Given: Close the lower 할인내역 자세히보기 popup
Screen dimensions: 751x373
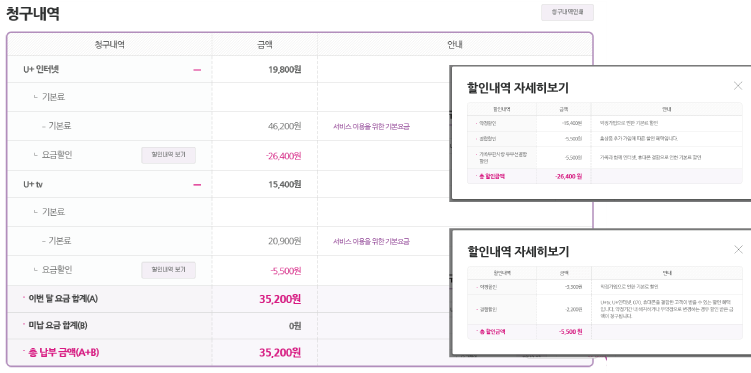Looking at the screenshot, I should point(738,249).
